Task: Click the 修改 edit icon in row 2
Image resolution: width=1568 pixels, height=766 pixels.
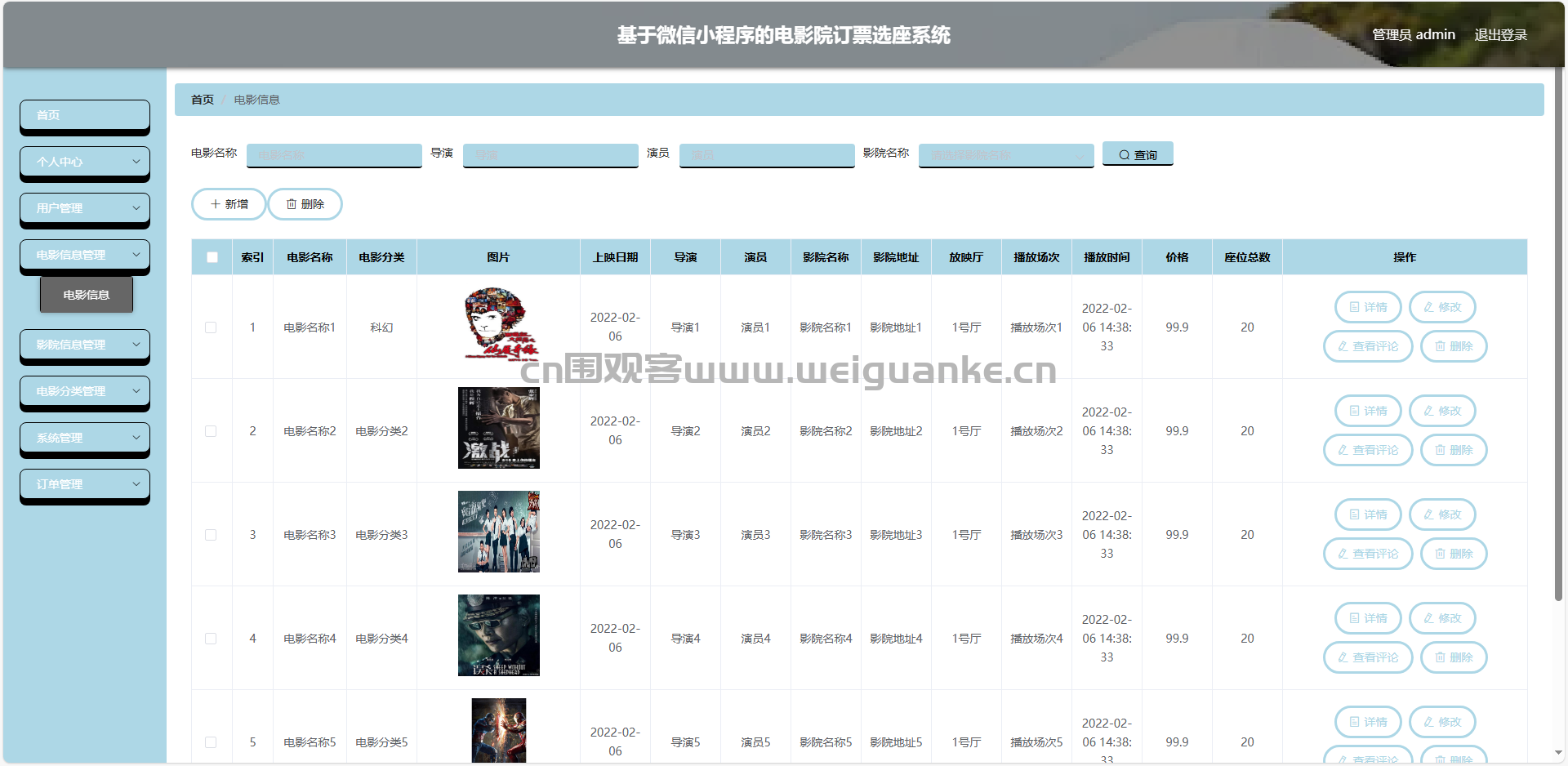Action: pyautogui.click(x=1428, y=411)
